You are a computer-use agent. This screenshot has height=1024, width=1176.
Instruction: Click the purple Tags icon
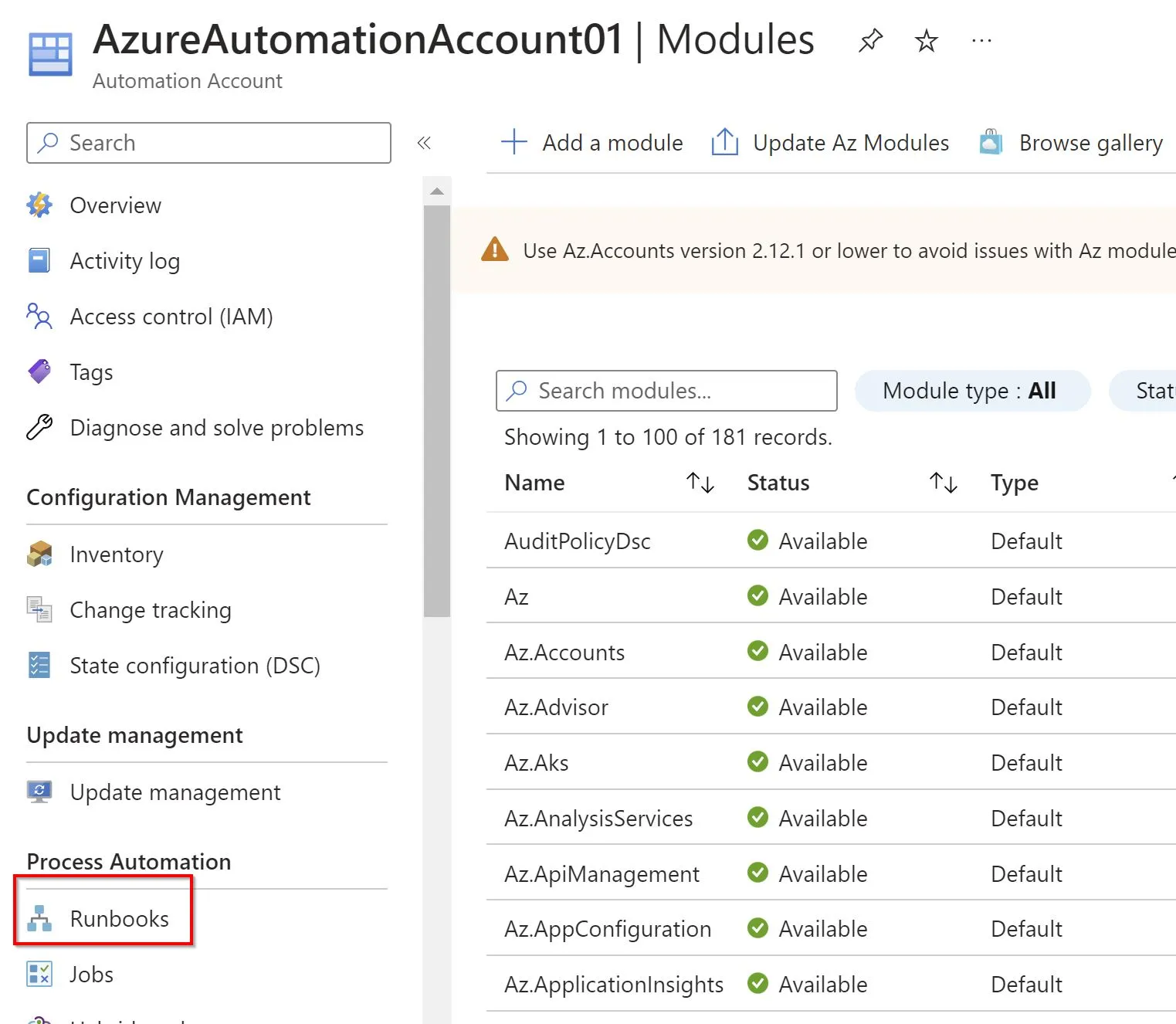(39, 371)
